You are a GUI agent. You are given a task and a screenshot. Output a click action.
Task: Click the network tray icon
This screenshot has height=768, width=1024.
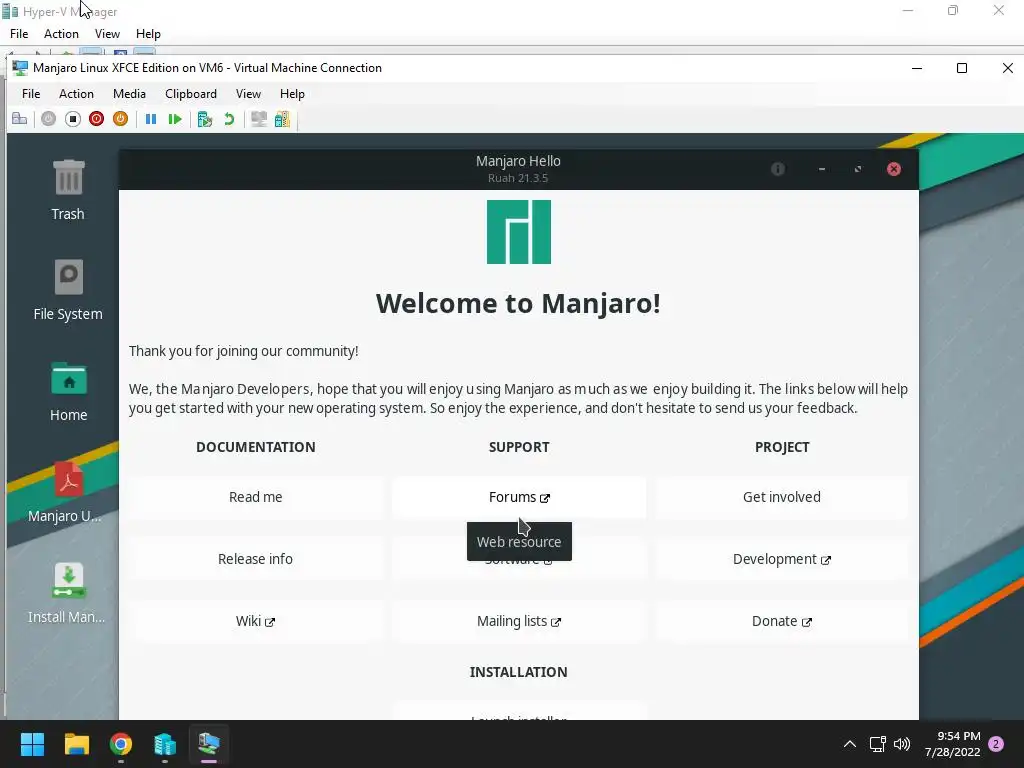(x=877, y=744)
